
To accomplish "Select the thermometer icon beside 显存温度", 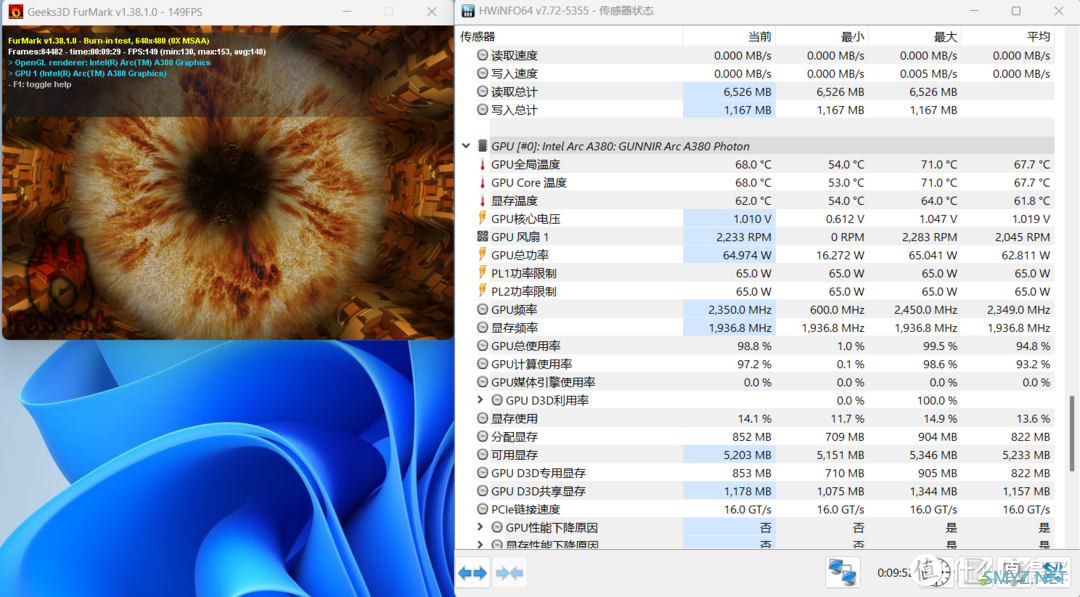I will 482,200.
